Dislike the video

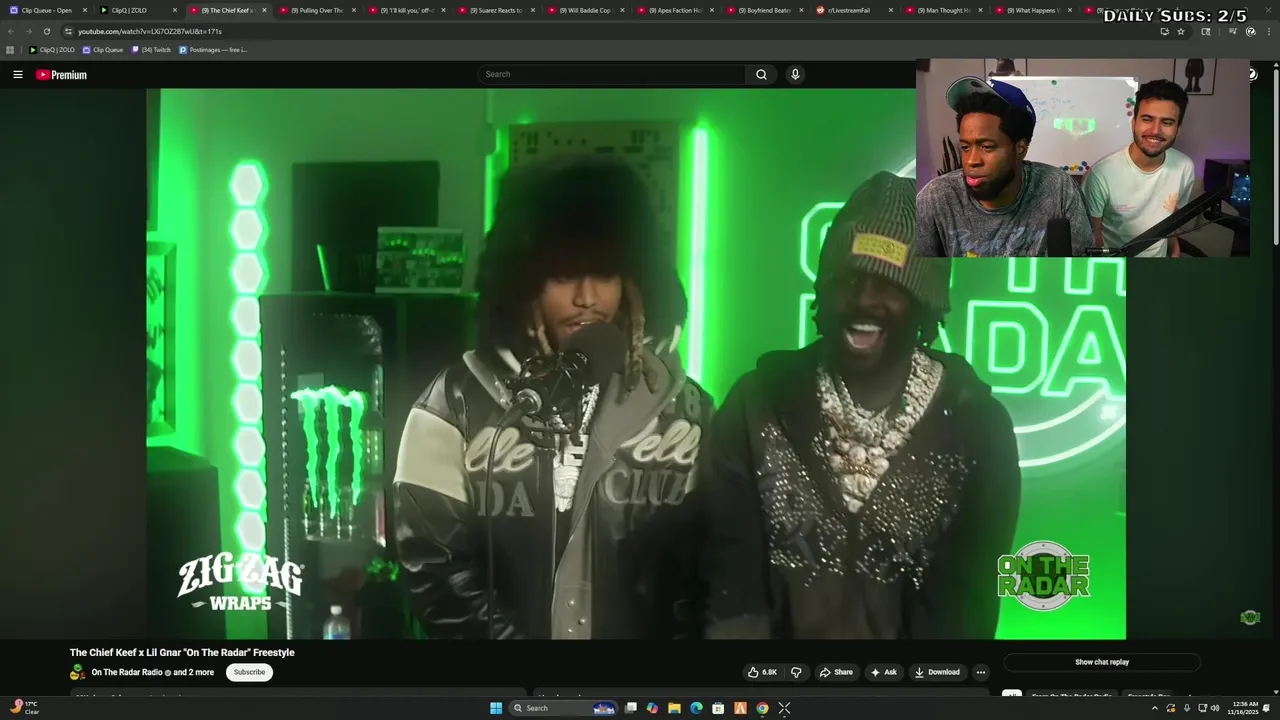796,672
